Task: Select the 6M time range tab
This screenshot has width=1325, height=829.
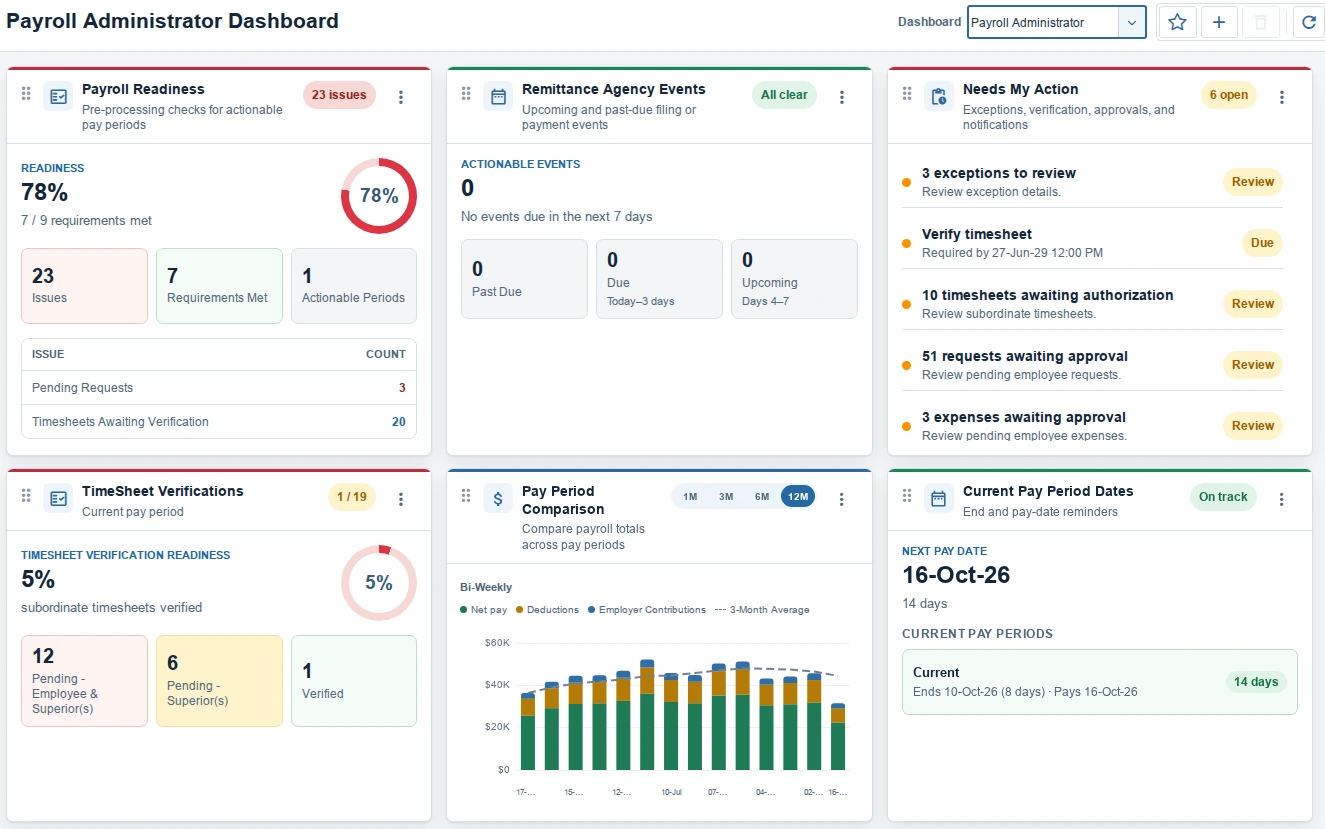Action: (x=762, y=497)
